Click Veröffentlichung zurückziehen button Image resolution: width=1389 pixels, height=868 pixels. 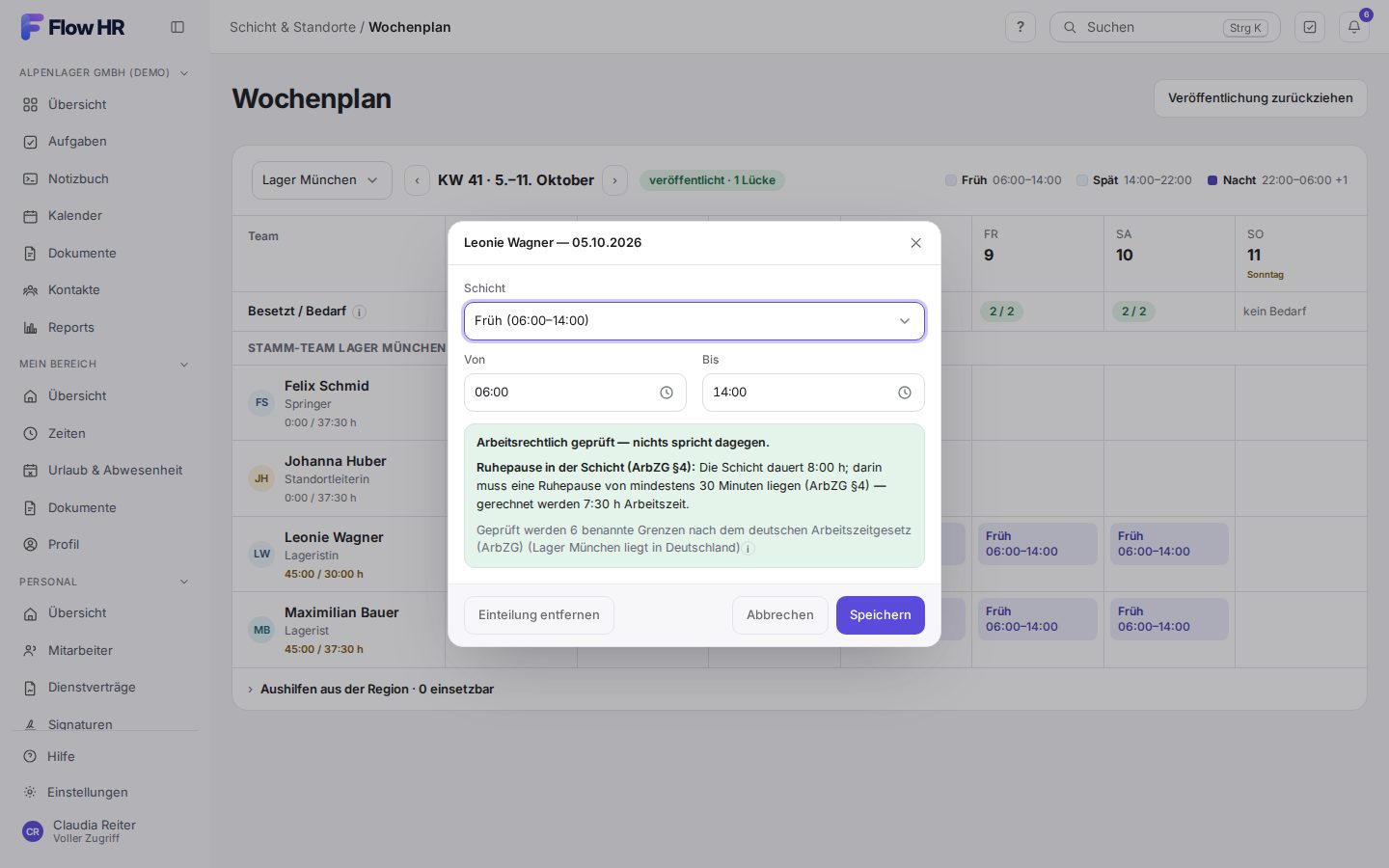pyautogui.click(x=1261, y=98)
